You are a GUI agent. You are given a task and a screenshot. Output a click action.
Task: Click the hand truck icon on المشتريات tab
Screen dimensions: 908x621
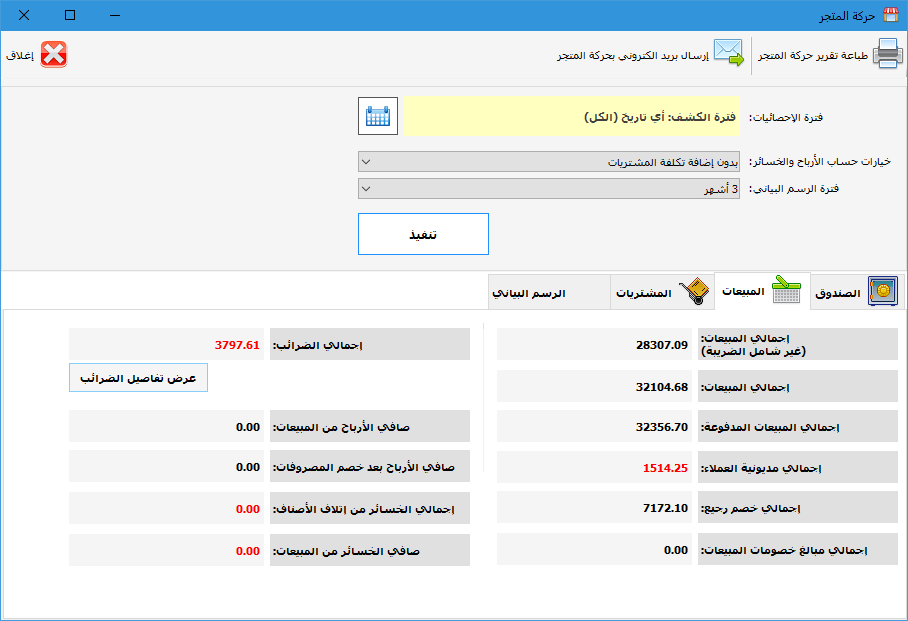[x=692, y=292]
